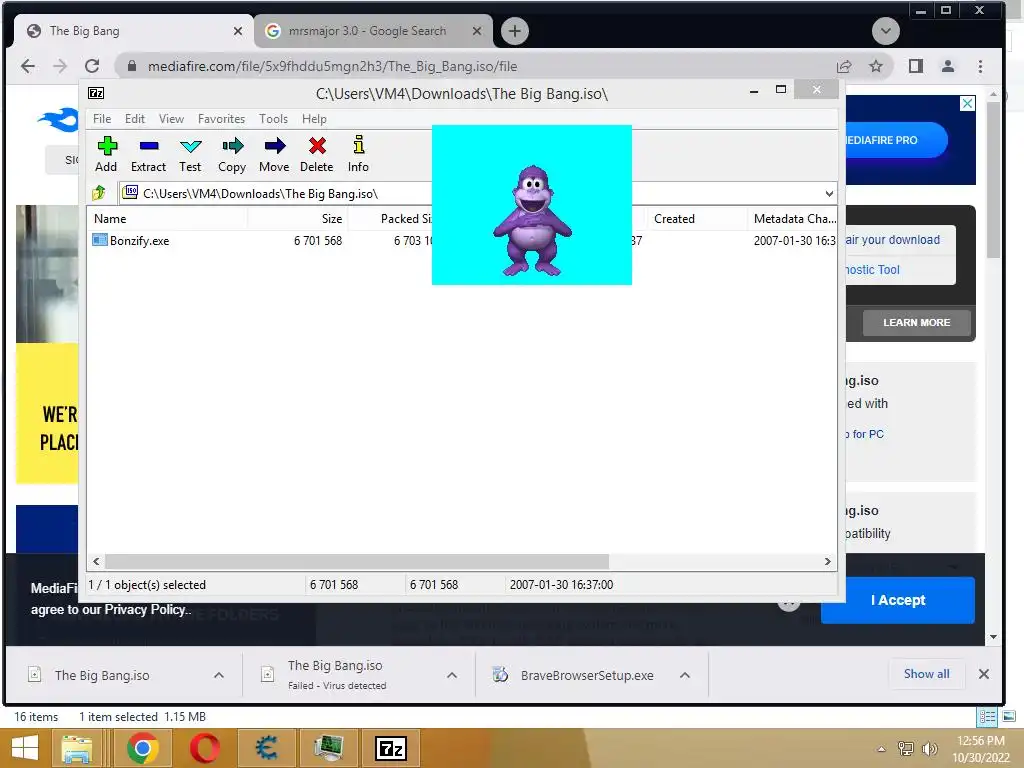Sort by Created column header

pyautogui.click(x=696, y=219)
